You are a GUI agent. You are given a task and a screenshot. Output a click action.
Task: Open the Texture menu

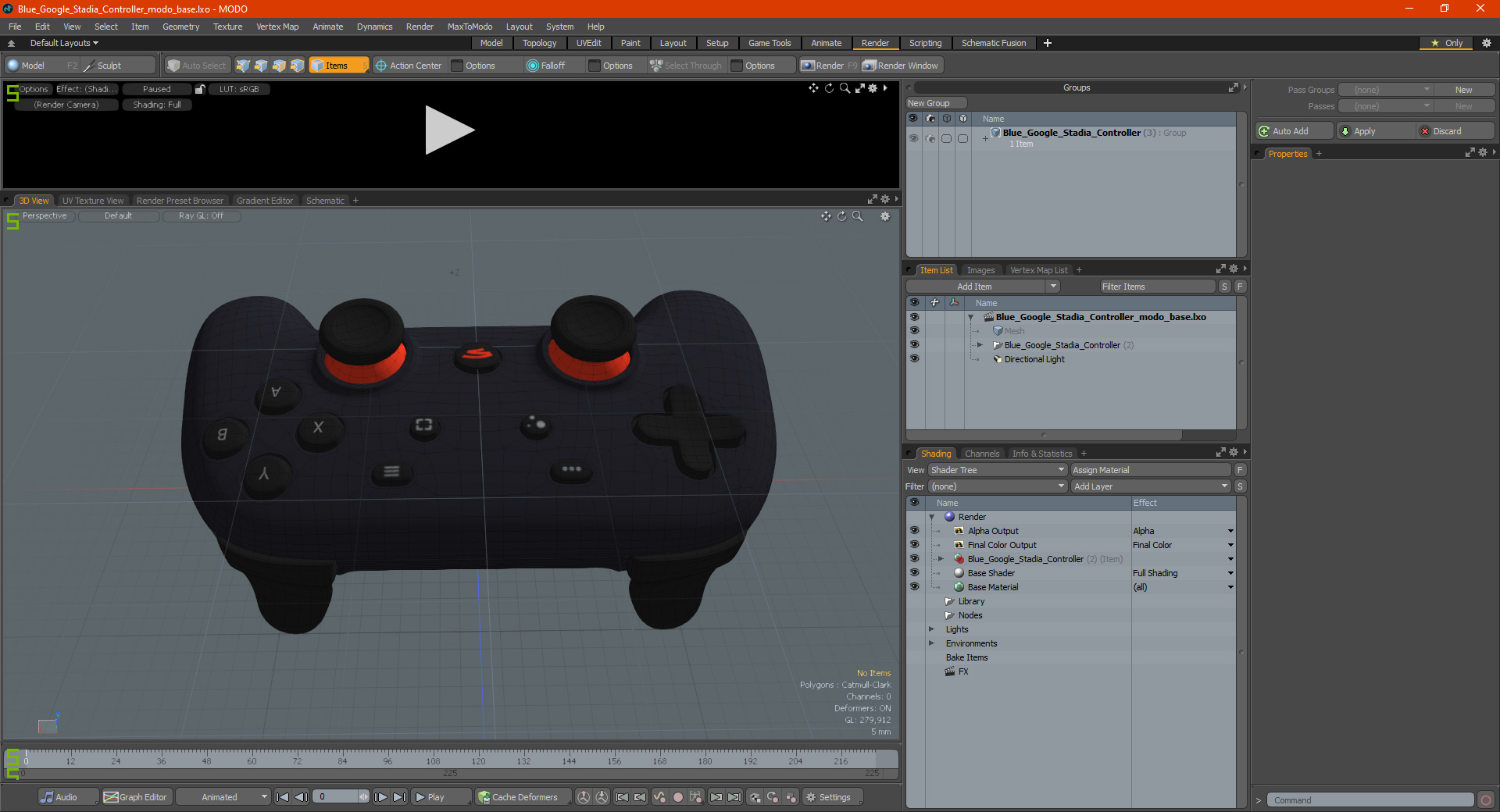pos(227,27)
